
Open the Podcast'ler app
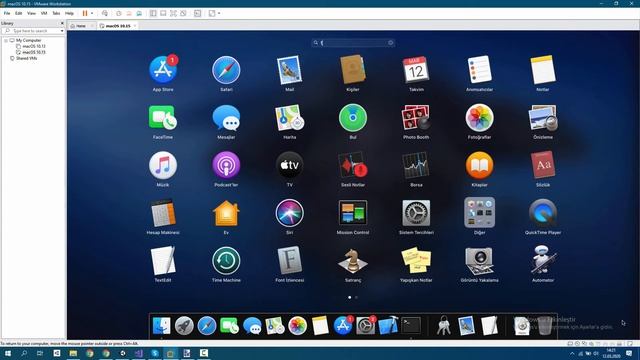click(x=226, y=165)
